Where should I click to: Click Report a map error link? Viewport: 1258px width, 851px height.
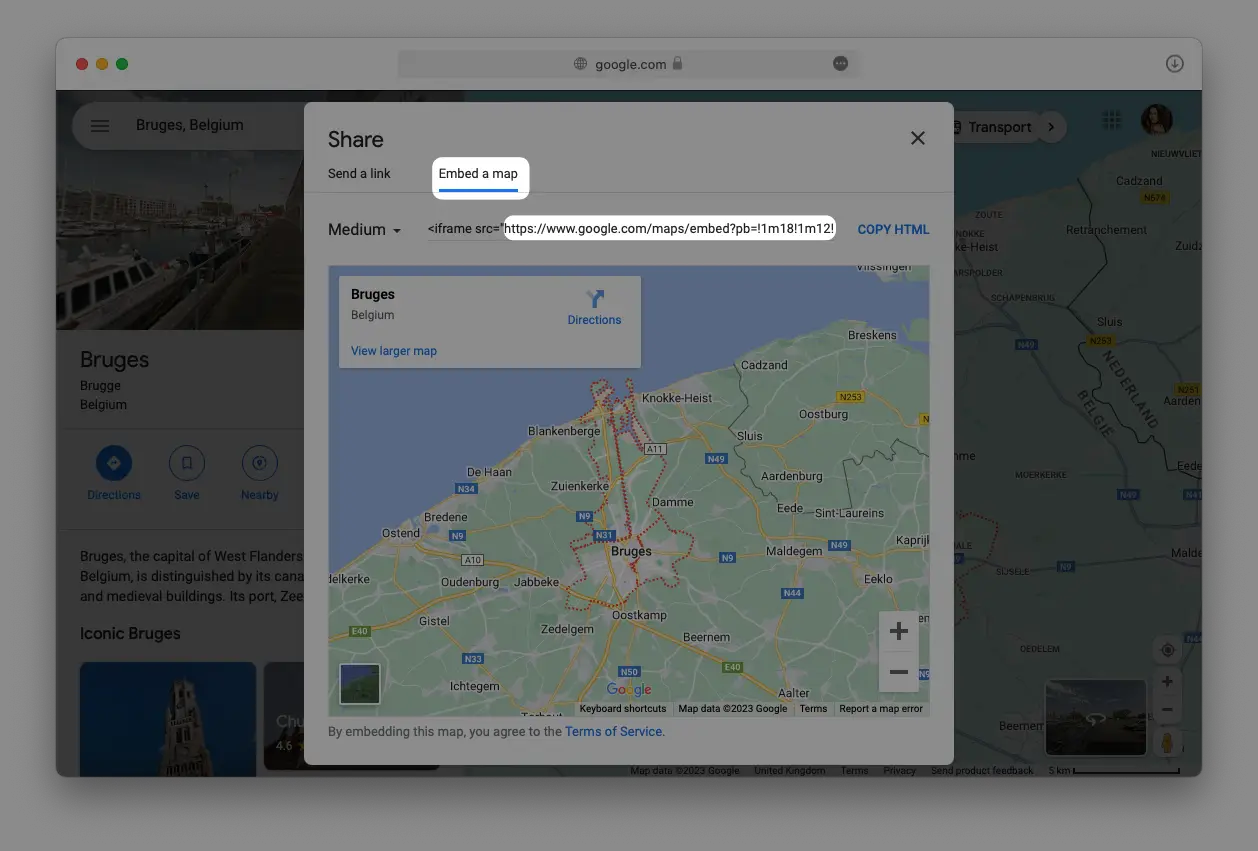[x=881, y=709]
